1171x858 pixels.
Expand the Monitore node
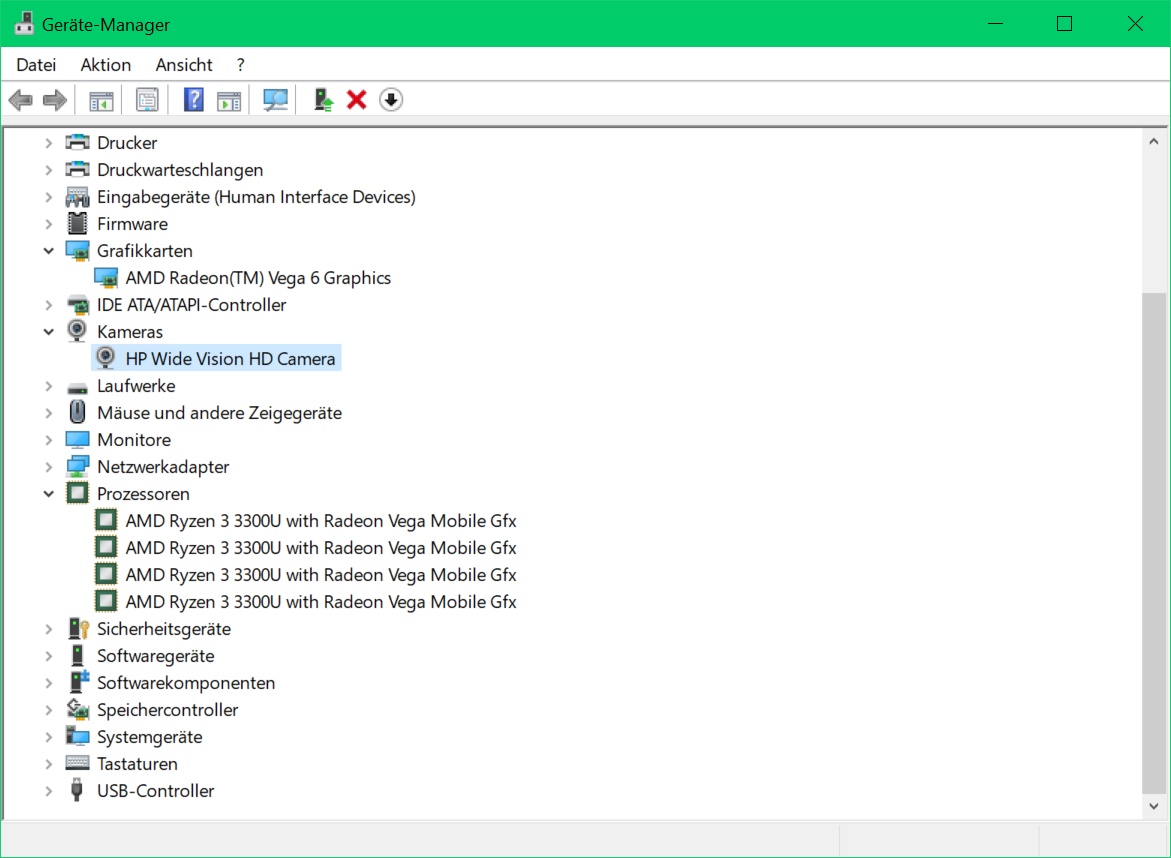[49, 440]
